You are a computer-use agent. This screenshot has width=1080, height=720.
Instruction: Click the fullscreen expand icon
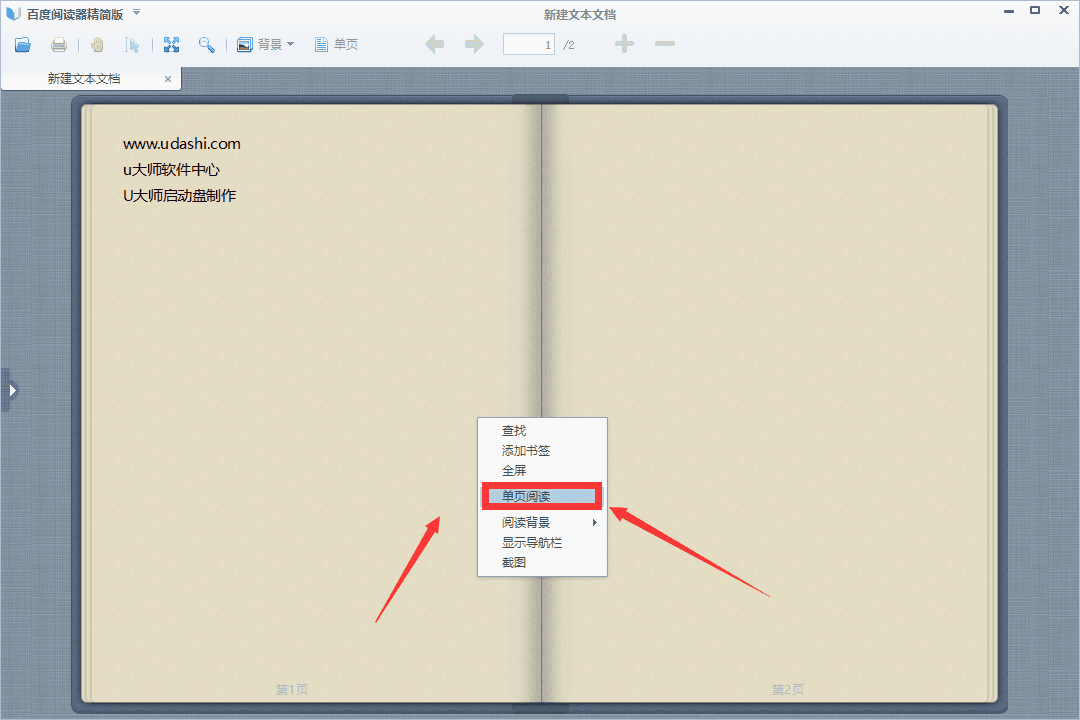(x=172, y=45)
